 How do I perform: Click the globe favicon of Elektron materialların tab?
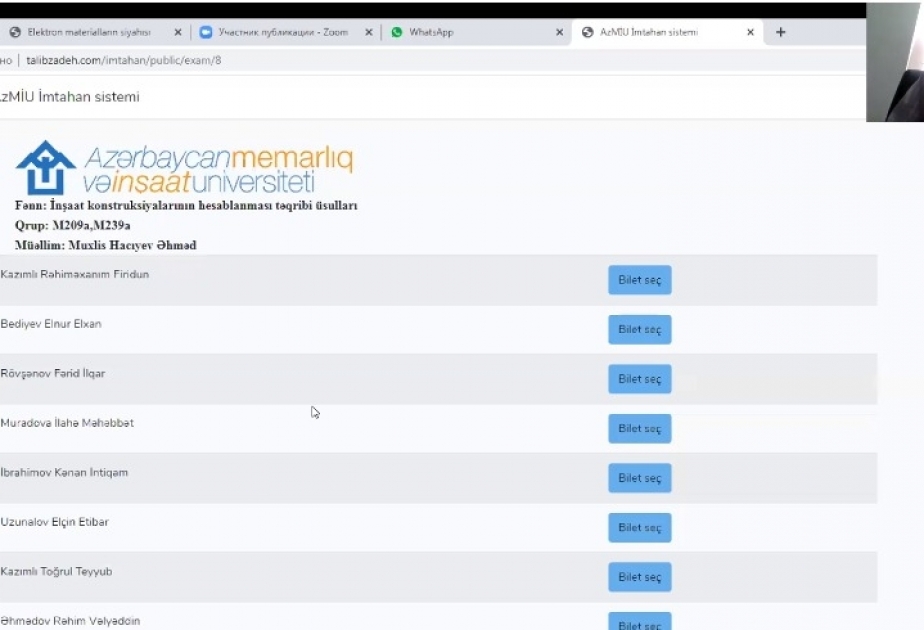(15, 32)
